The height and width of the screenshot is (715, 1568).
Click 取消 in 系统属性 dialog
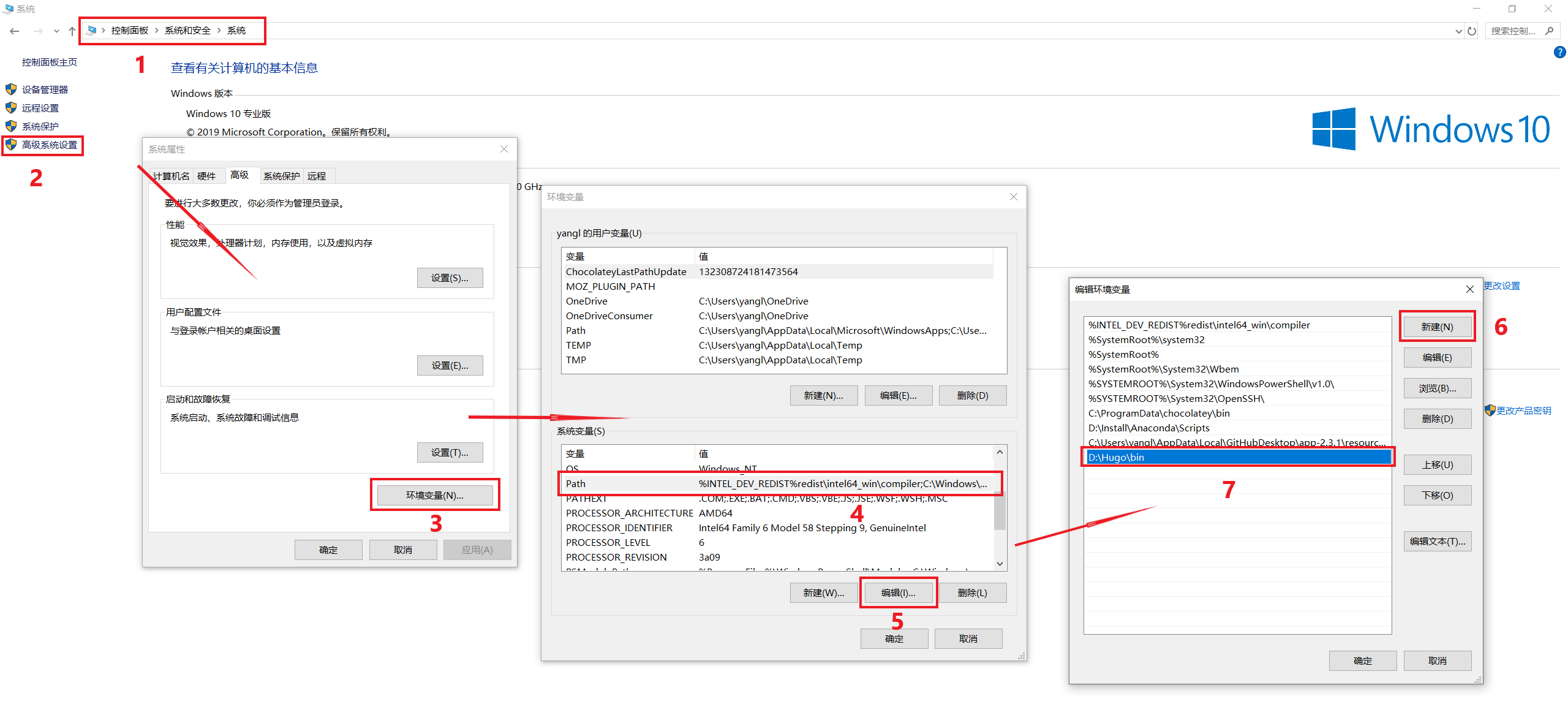[x=403, y=550]
